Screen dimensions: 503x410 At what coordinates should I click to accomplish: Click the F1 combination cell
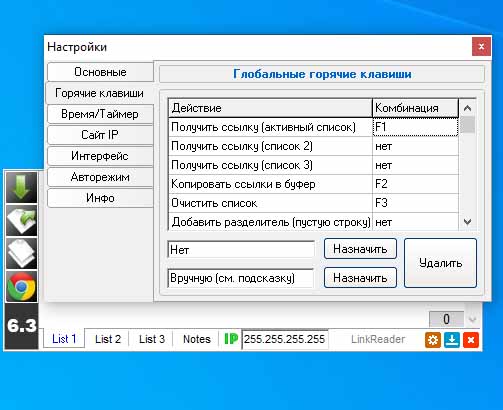tap(415, 127)
